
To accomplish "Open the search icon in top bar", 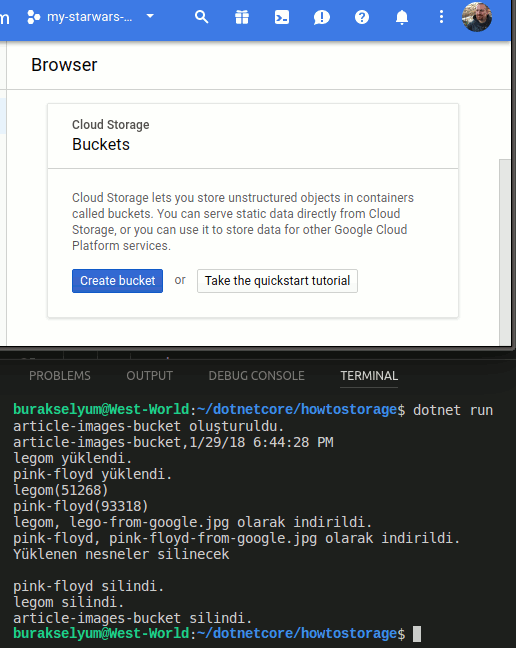I will coord(202,17).
